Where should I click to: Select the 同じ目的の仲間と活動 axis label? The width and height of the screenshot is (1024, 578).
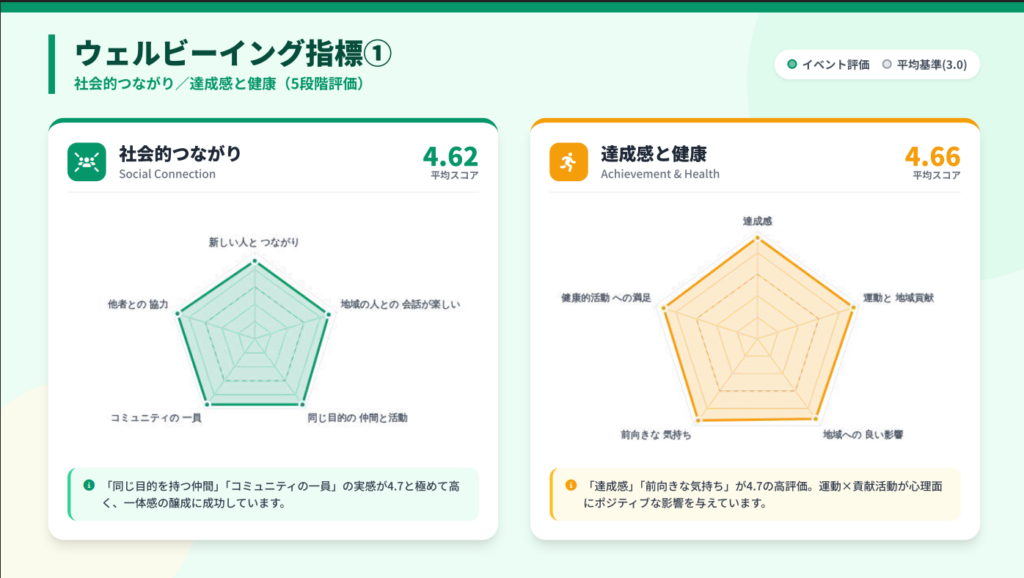[x=357, y=417]
